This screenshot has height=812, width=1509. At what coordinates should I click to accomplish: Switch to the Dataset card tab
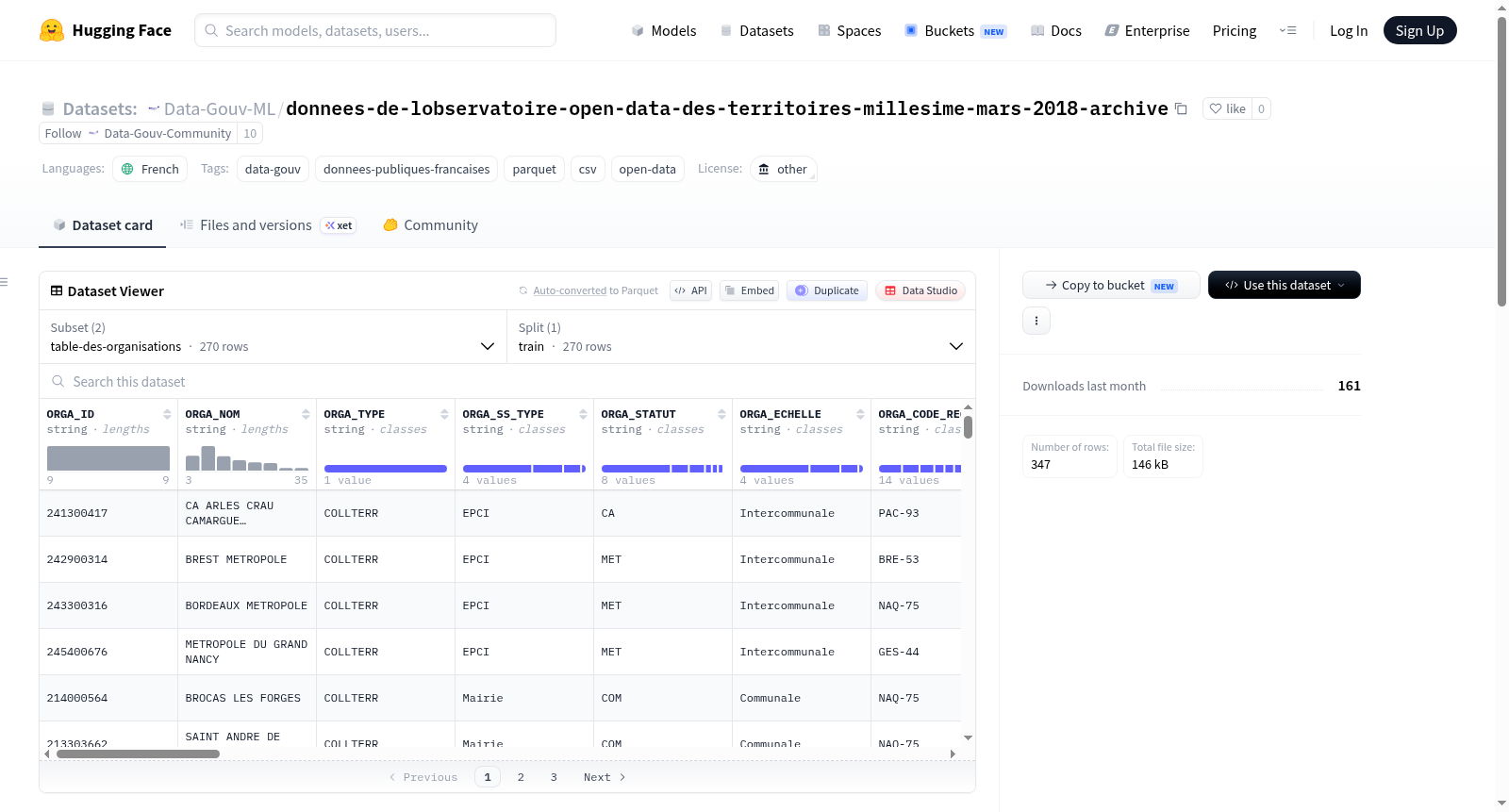[x=103, y=225]
